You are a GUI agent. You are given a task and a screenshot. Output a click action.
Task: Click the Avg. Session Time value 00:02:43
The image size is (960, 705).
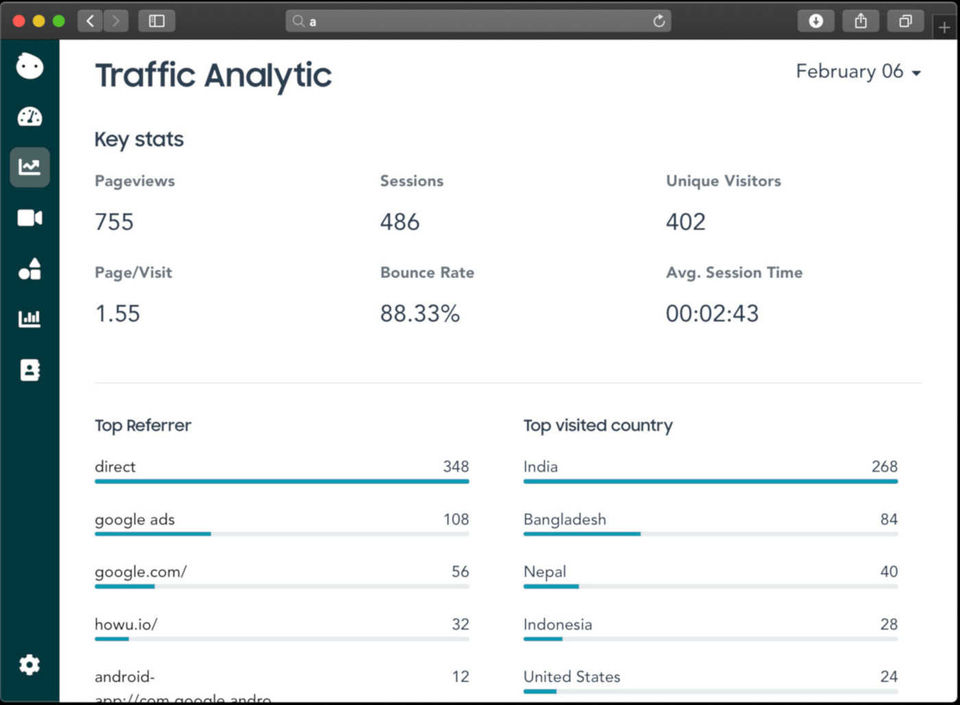click(x=712, y=313)
